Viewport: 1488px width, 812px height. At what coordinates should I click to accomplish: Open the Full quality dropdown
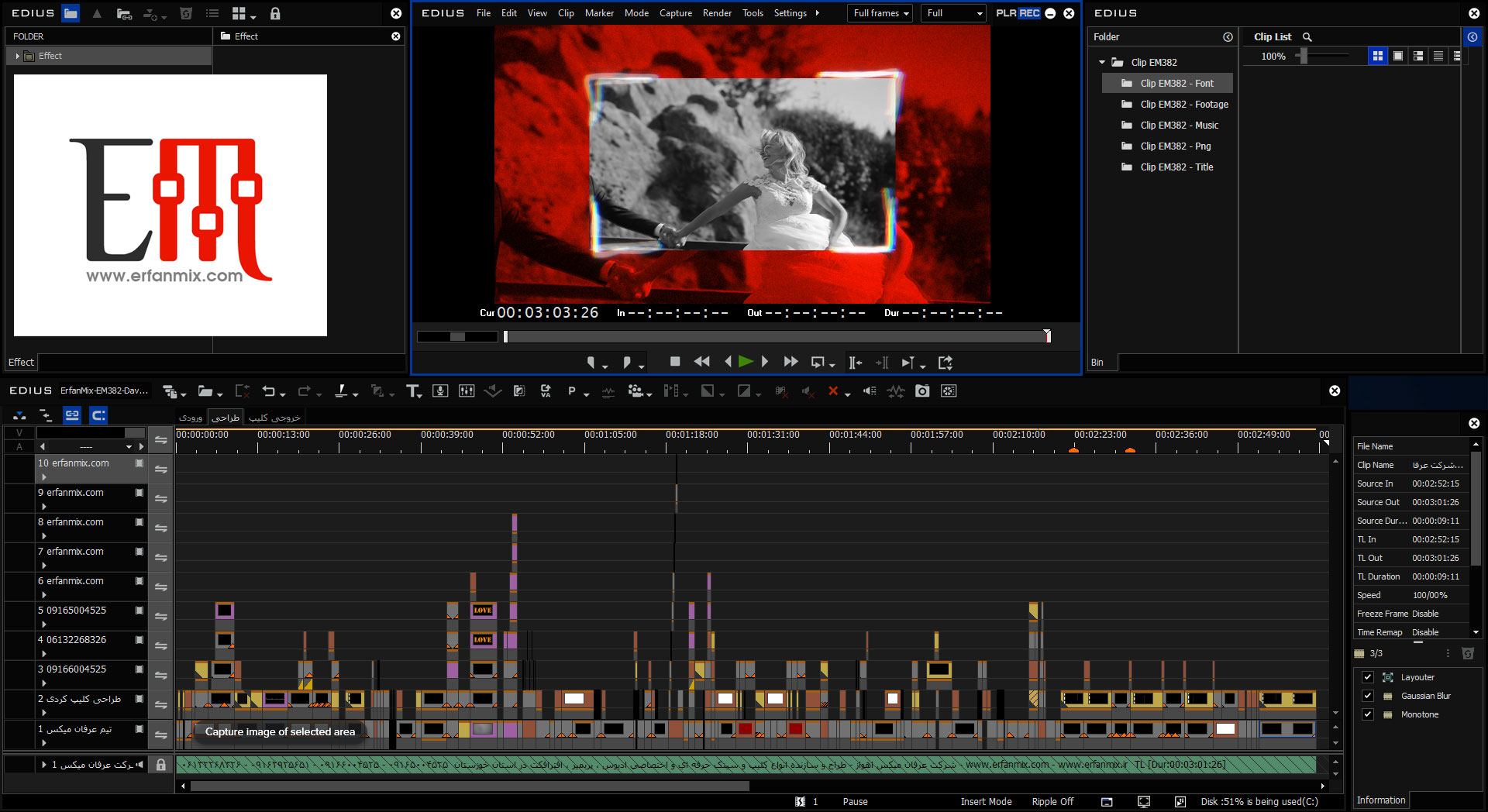[x=953, y=13]
